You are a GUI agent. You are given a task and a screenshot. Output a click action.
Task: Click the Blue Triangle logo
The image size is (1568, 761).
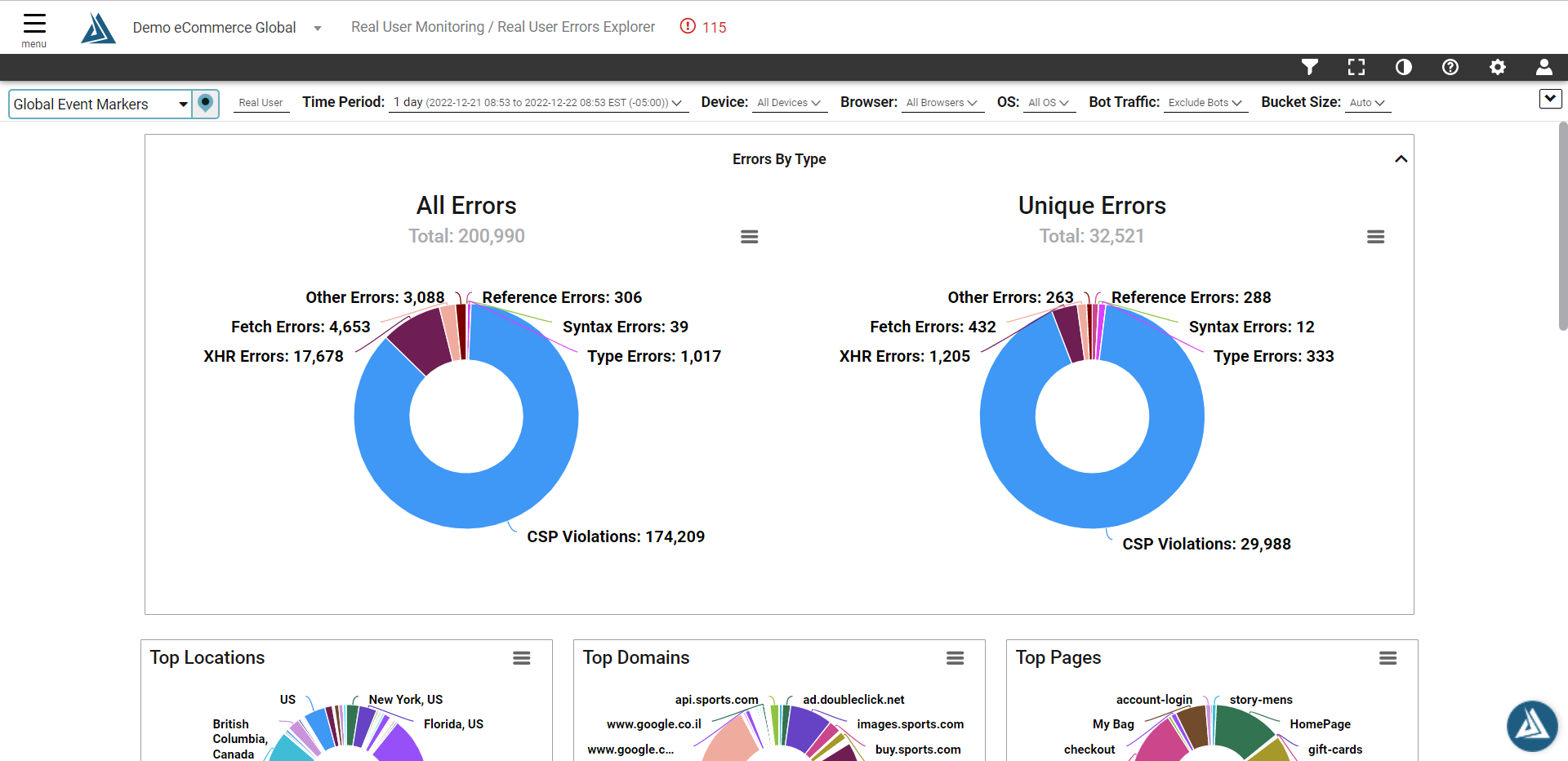click(x=99, y=28)
